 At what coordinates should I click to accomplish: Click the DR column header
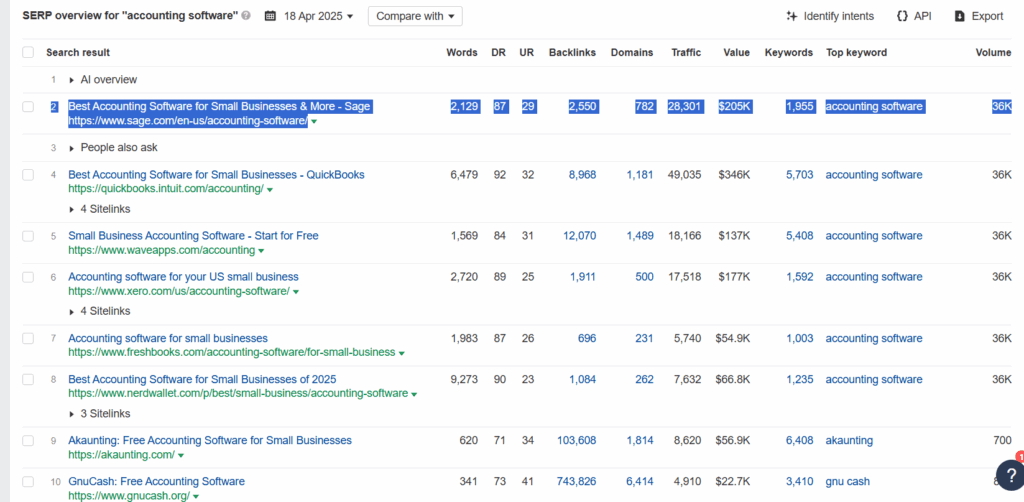click(498, 53)
